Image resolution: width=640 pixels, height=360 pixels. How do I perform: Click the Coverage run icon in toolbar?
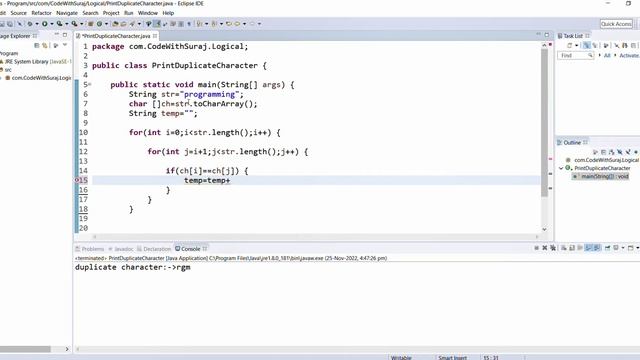(60, 24)
